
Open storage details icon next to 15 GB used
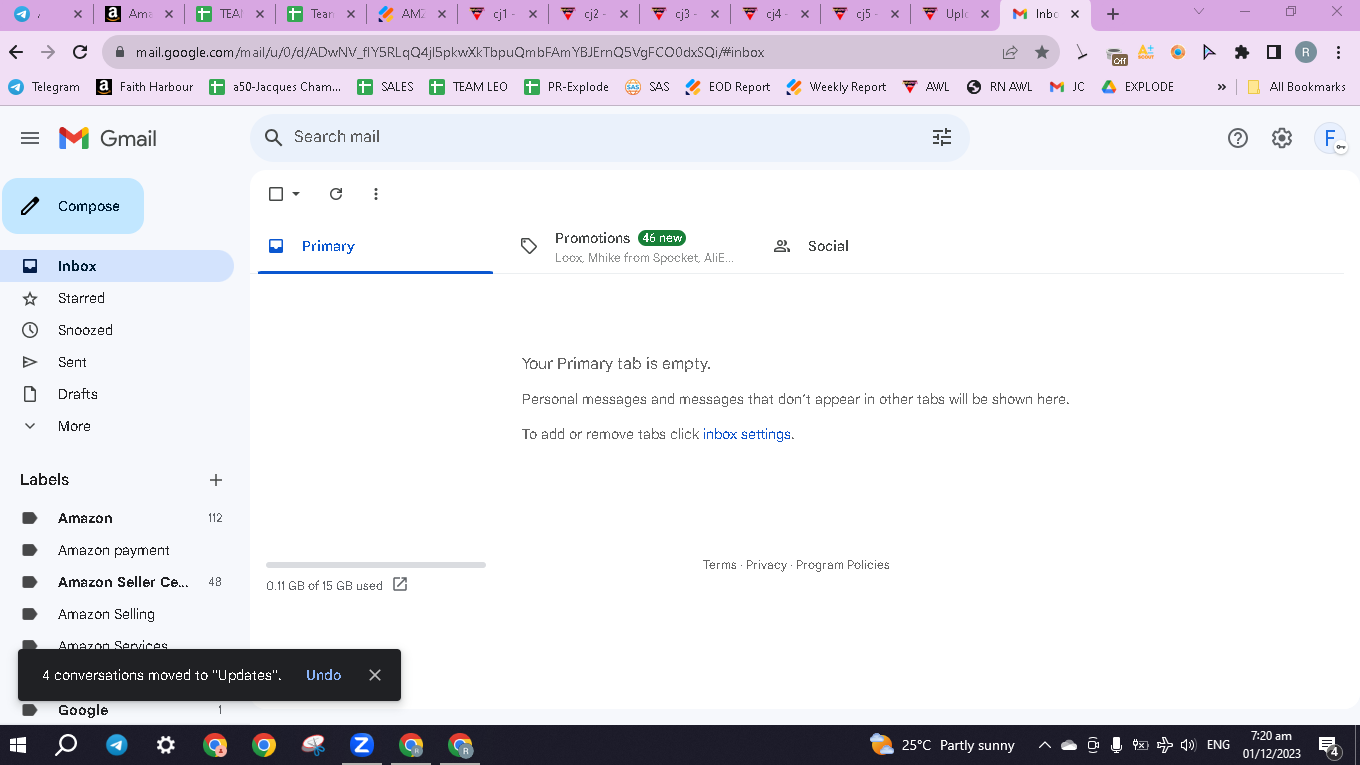(x=400, y=585)
